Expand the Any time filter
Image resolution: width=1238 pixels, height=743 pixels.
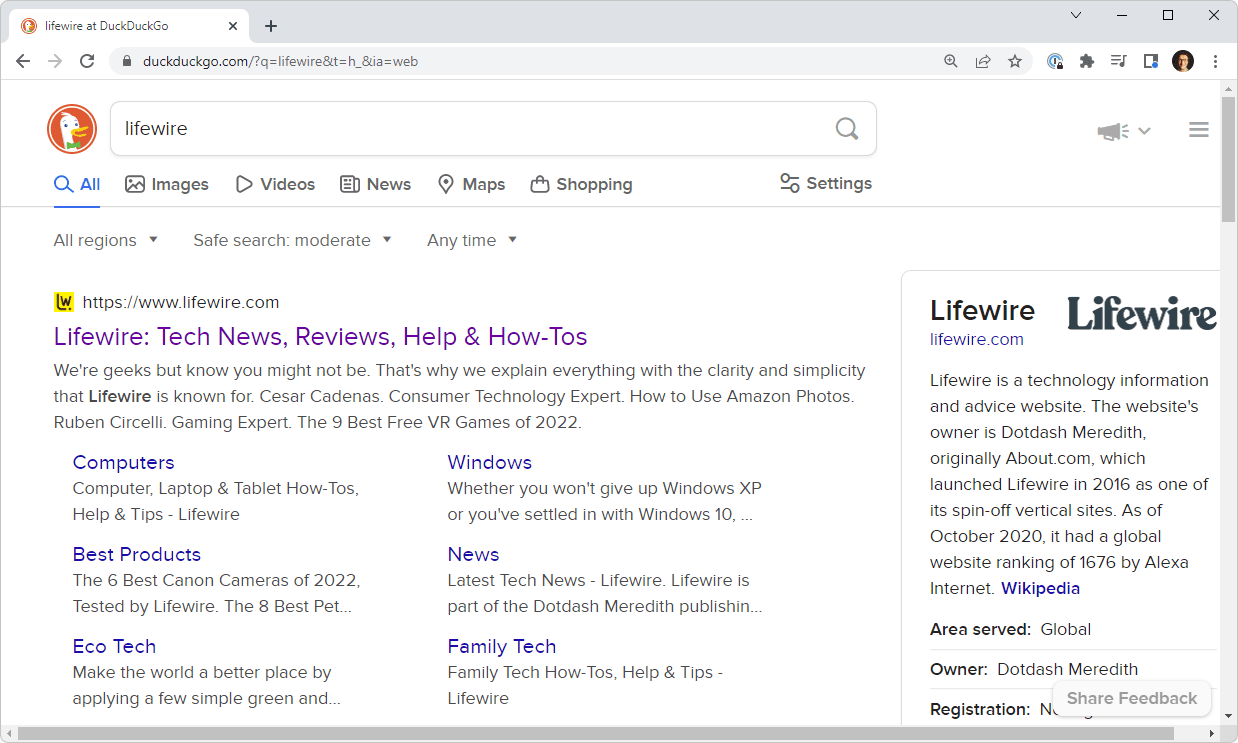(472, 240)
